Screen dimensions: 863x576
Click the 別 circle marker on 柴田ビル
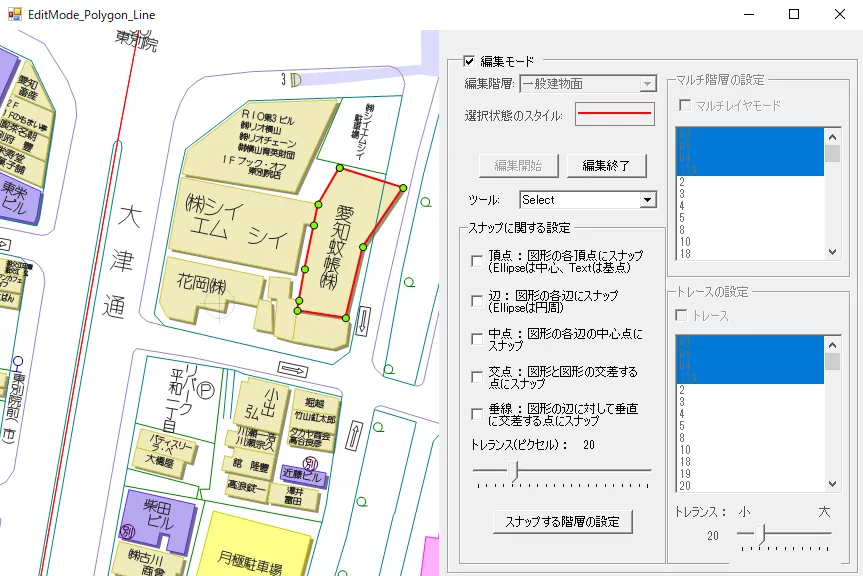pyautogui.click(x=127, y=530)
